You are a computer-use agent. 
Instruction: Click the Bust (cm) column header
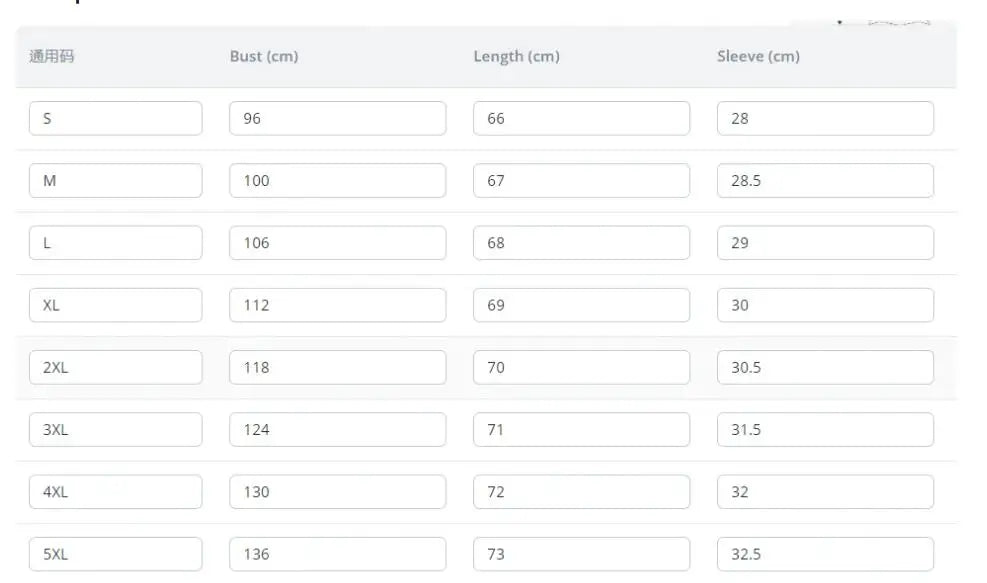(264, 56)
